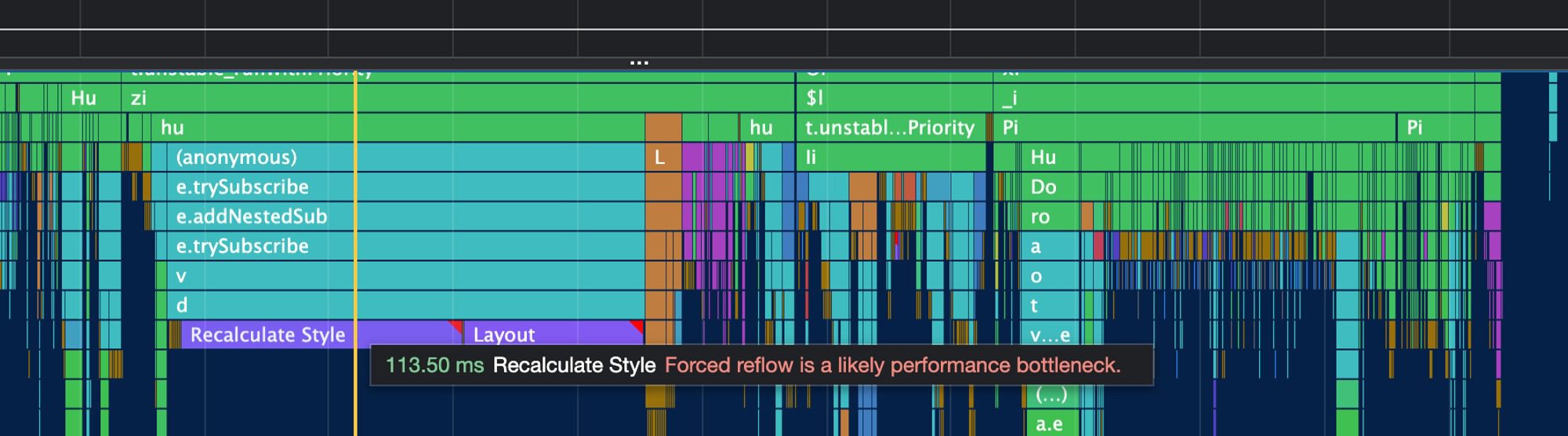The width and height of the screenshot is (1568, 436).
Task: Select the a.e function block
Action: click(x=1051, y=424)
